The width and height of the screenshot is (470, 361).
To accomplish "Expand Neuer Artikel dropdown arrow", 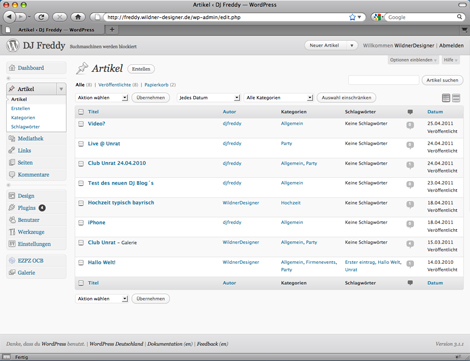I will [x=352, y=45].
